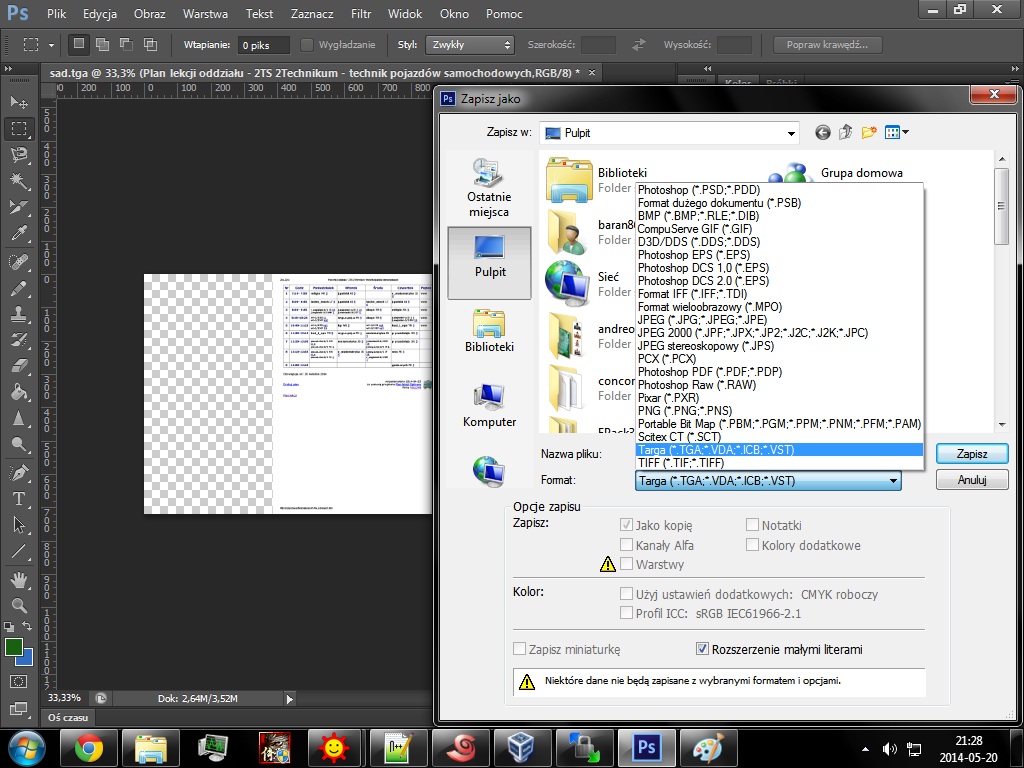Select the Path Selection arrow tool

click(19, 525)
